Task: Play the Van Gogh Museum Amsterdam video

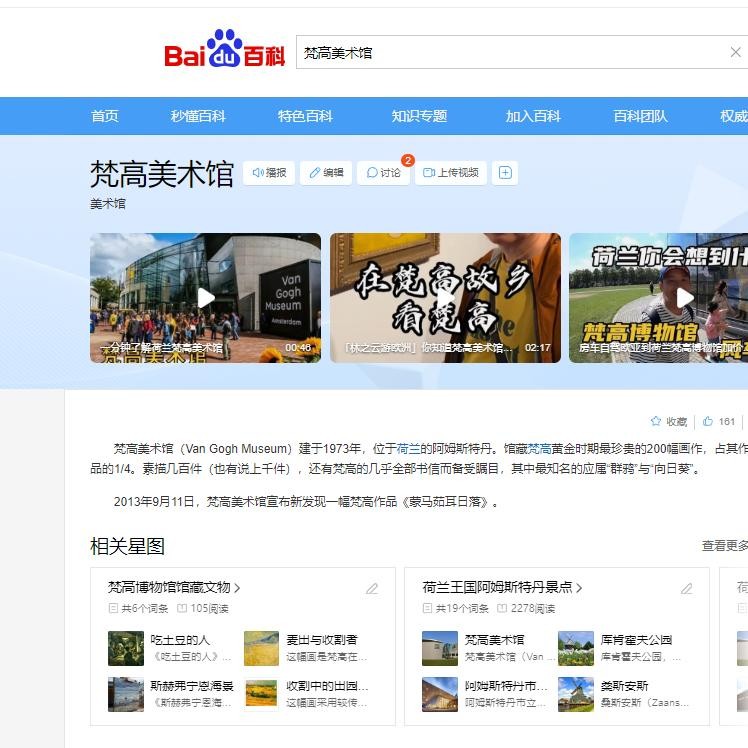Action: (205, 298)
